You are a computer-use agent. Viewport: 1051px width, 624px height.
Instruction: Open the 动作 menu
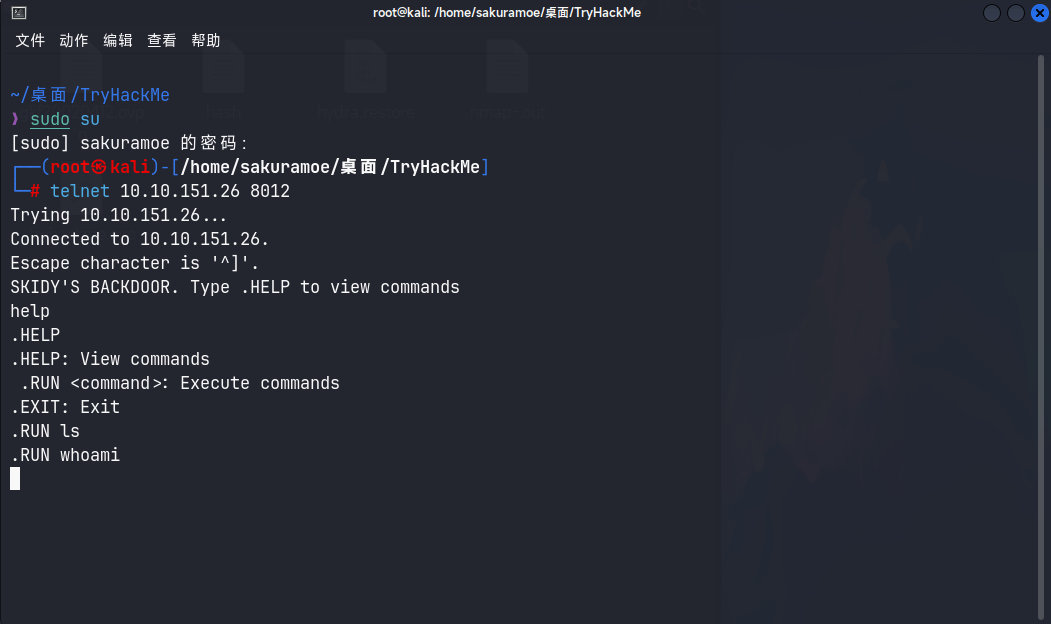coord(74,41)
